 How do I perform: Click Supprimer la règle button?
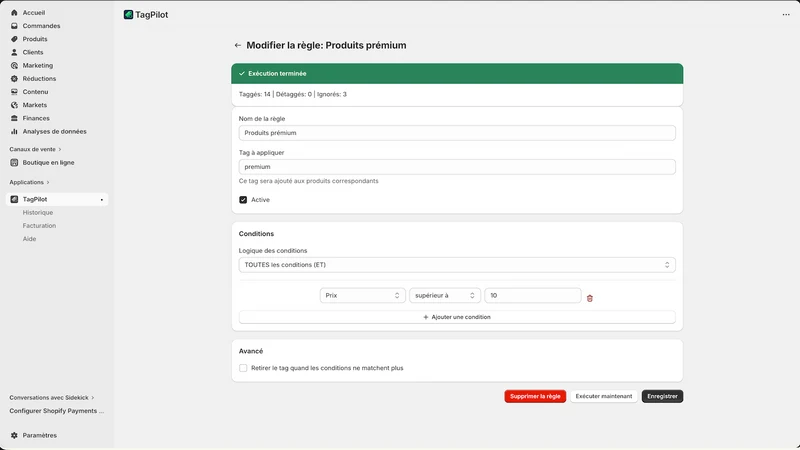tap(535, 396)
